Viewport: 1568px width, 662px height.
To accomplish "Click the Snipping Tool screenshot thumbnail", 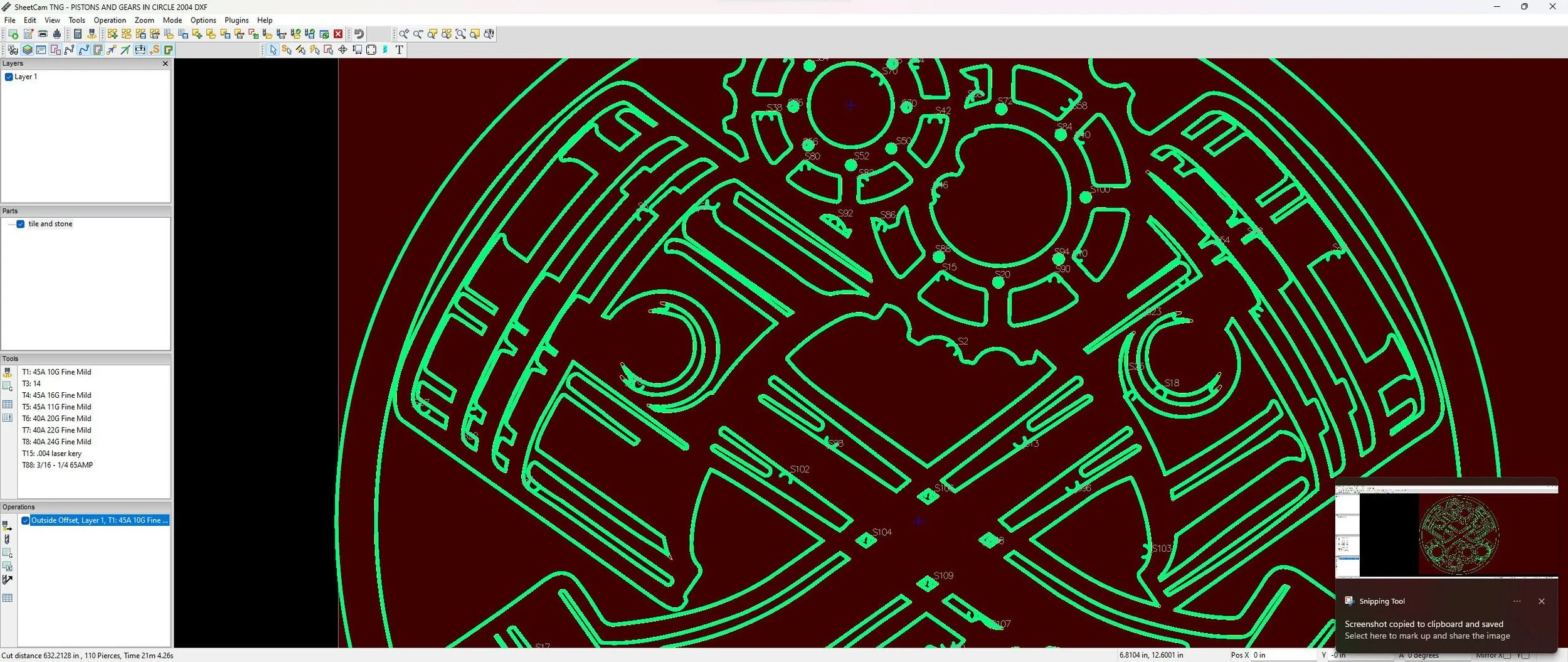I will 1446,531.
